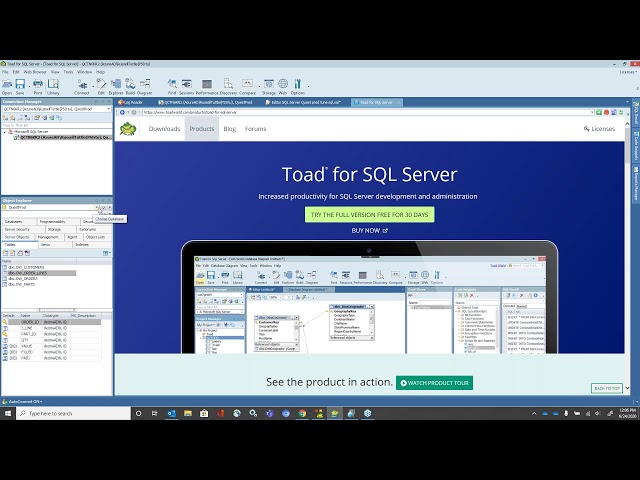Click the browser back arrow icon
The image size is (640, 480).
(x=122, y=112)
